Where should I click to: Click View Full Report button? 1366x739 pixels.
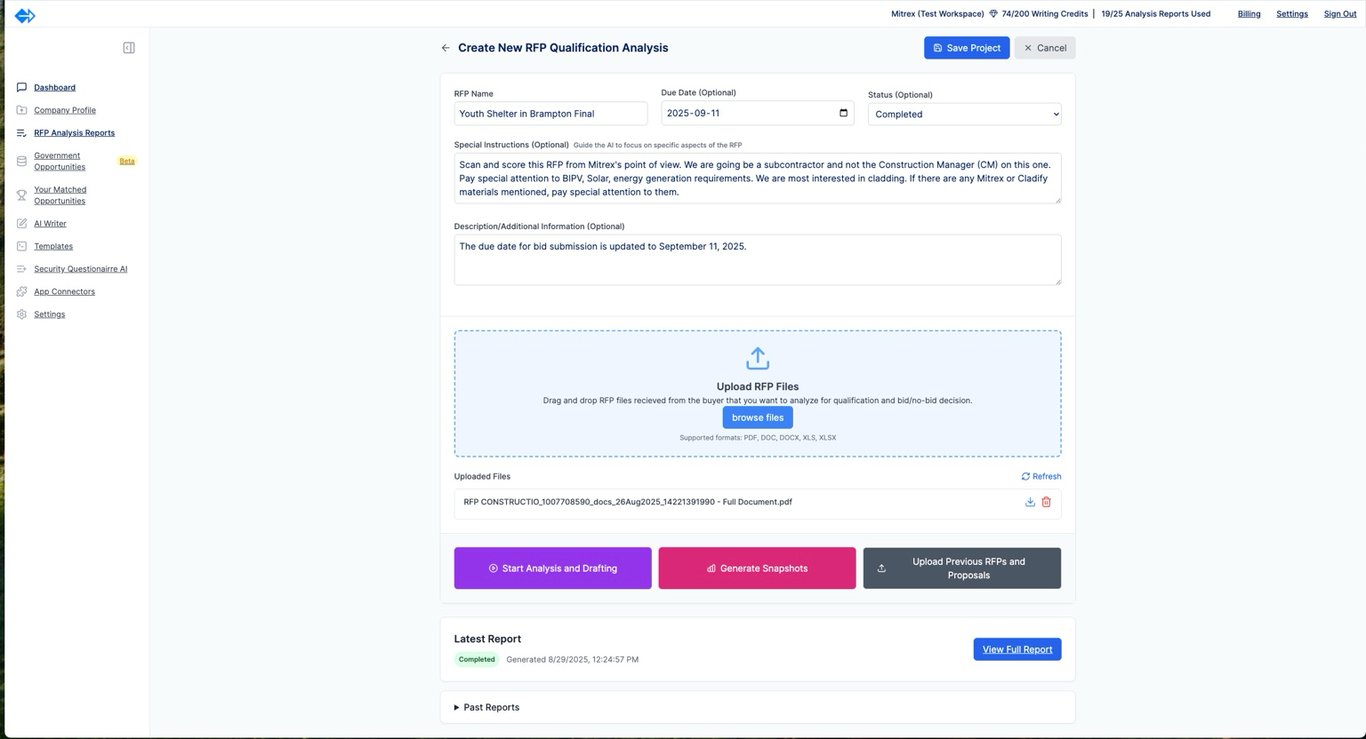click(1017, 649)
